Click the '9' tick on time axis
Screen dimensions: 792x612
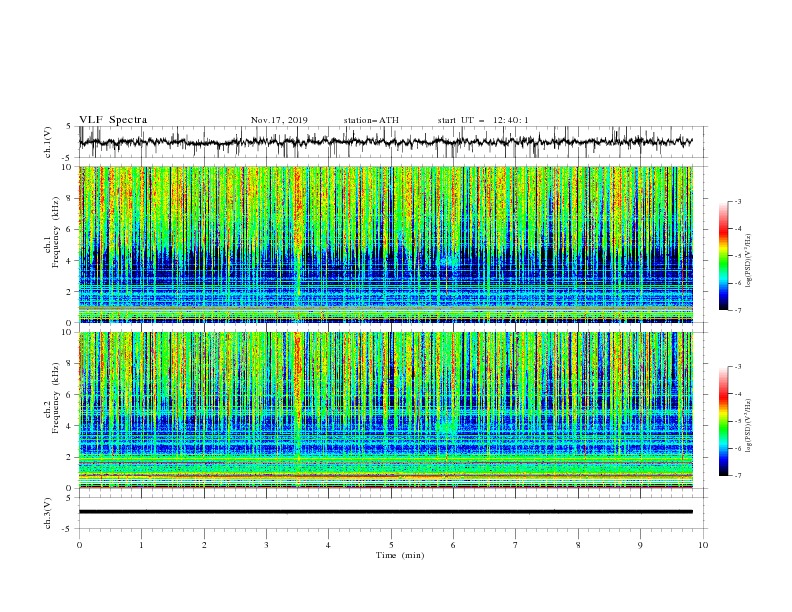pyautogui.click(x=640, y=545)
